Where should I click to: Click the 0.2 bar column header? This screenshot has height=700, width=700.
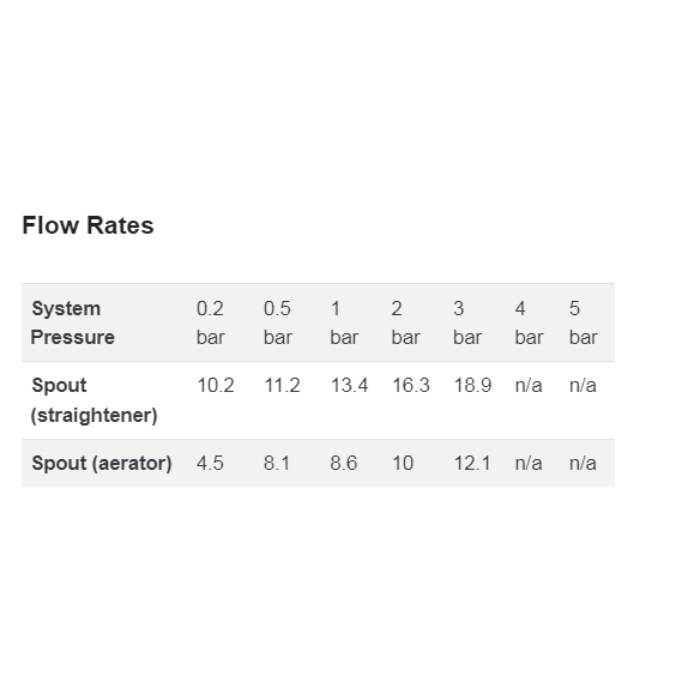pos(210,323)
